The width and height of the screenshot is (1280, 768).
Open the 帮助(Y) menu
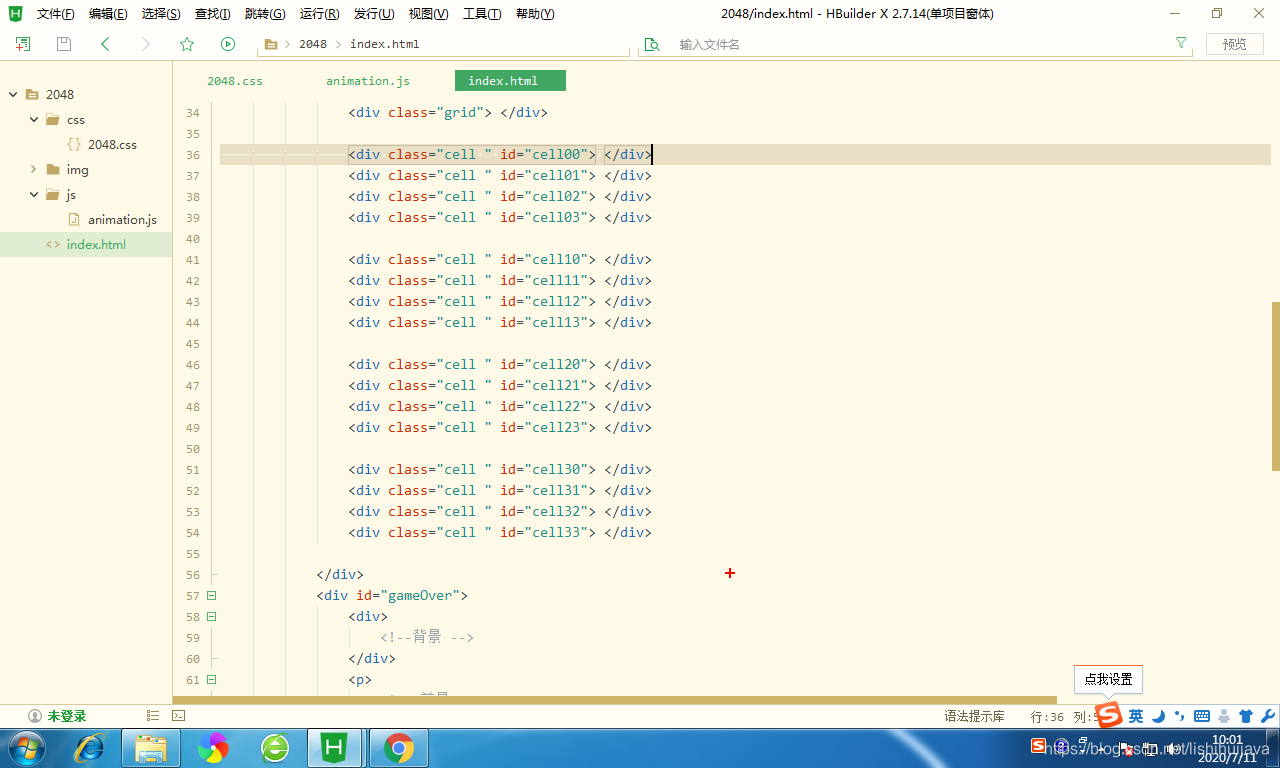point(535,14)
